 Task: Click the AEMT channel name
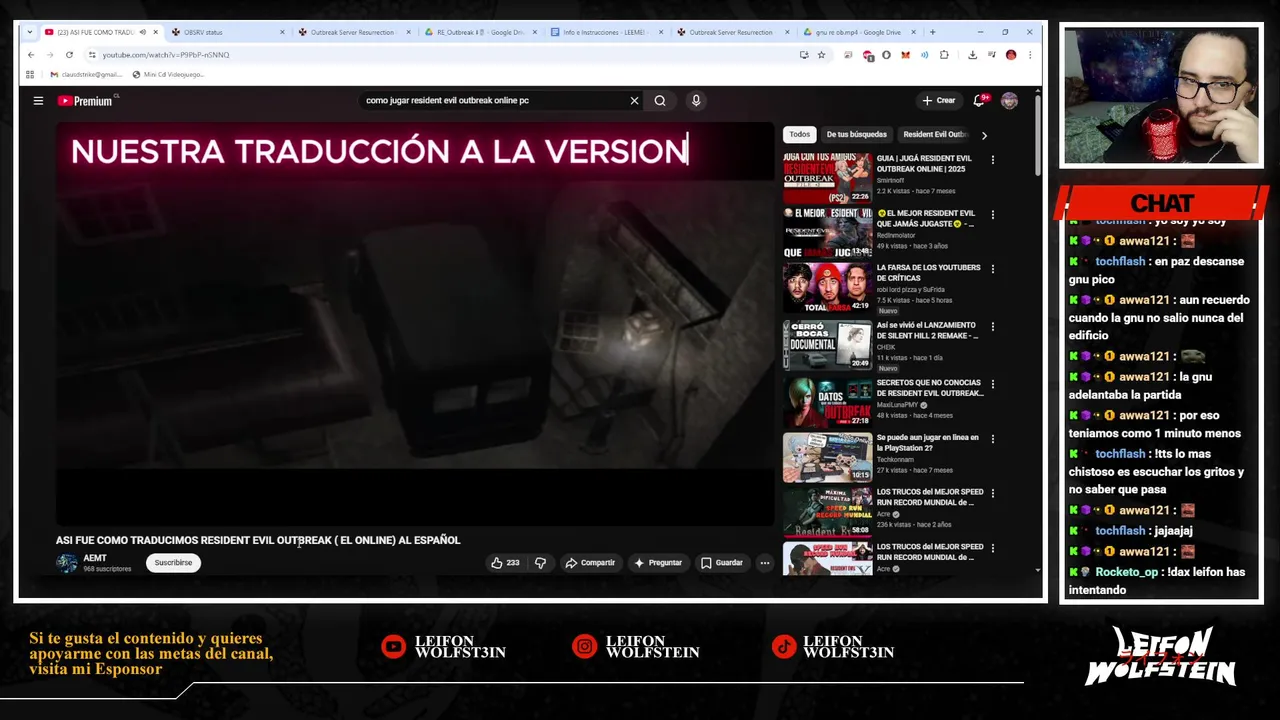pos(95,558)
